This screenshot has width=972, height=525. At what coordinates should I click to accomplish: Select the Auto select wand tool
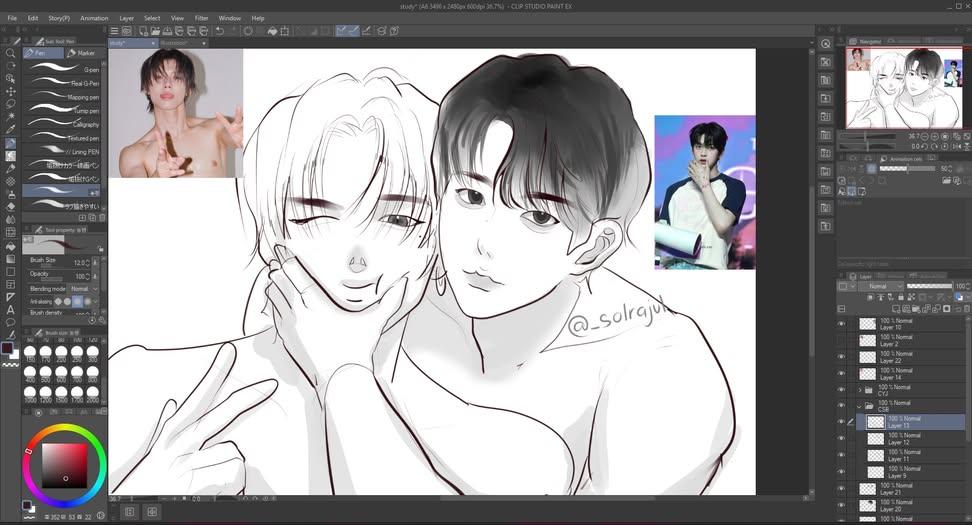tap(11, 117)
